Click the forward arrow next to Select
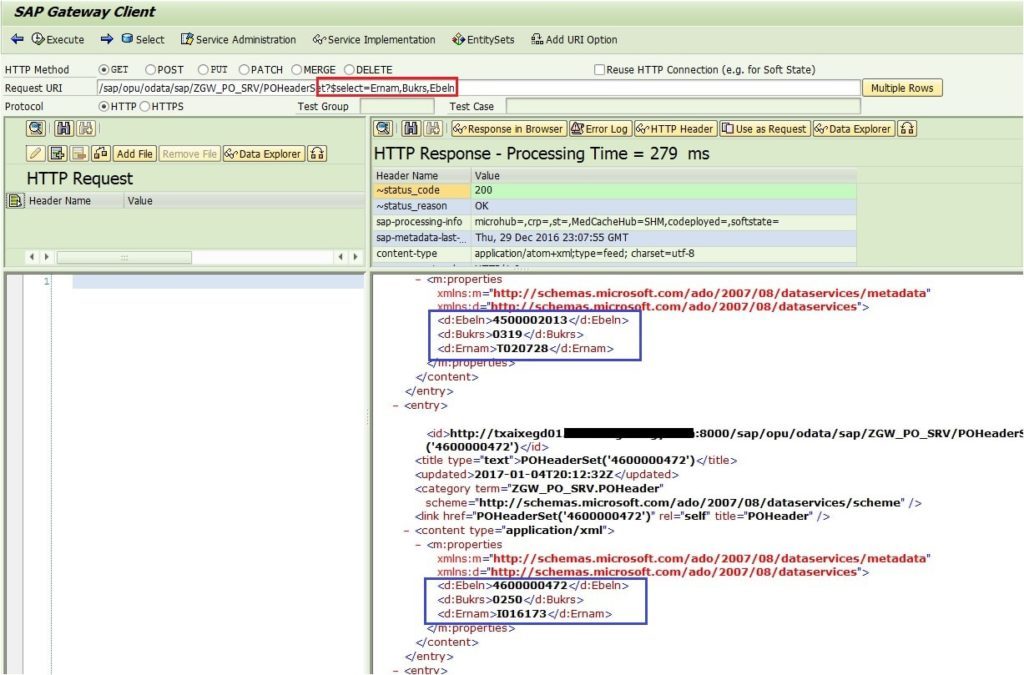 (x=106, y=39)
